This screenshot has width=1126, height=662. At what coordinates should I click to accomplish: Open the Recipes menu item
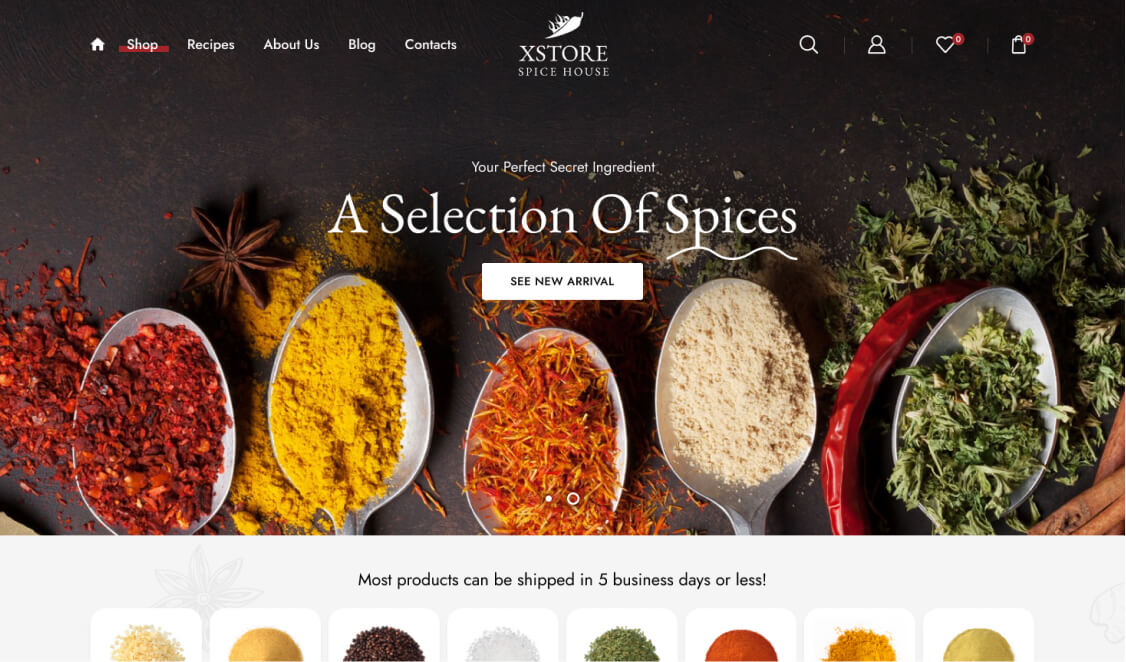(210, 45)
